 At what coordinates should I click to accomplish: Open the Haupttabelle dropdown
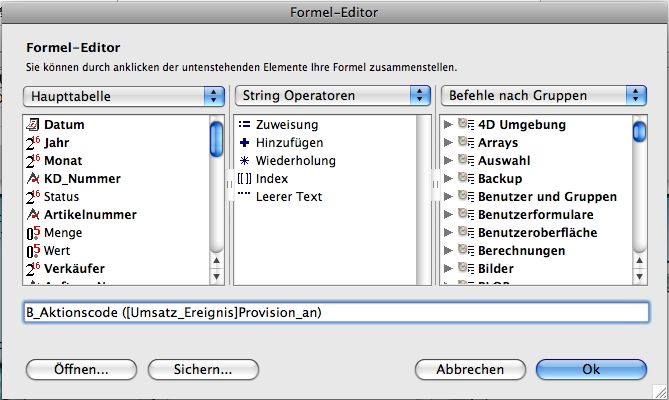point(123,96)
